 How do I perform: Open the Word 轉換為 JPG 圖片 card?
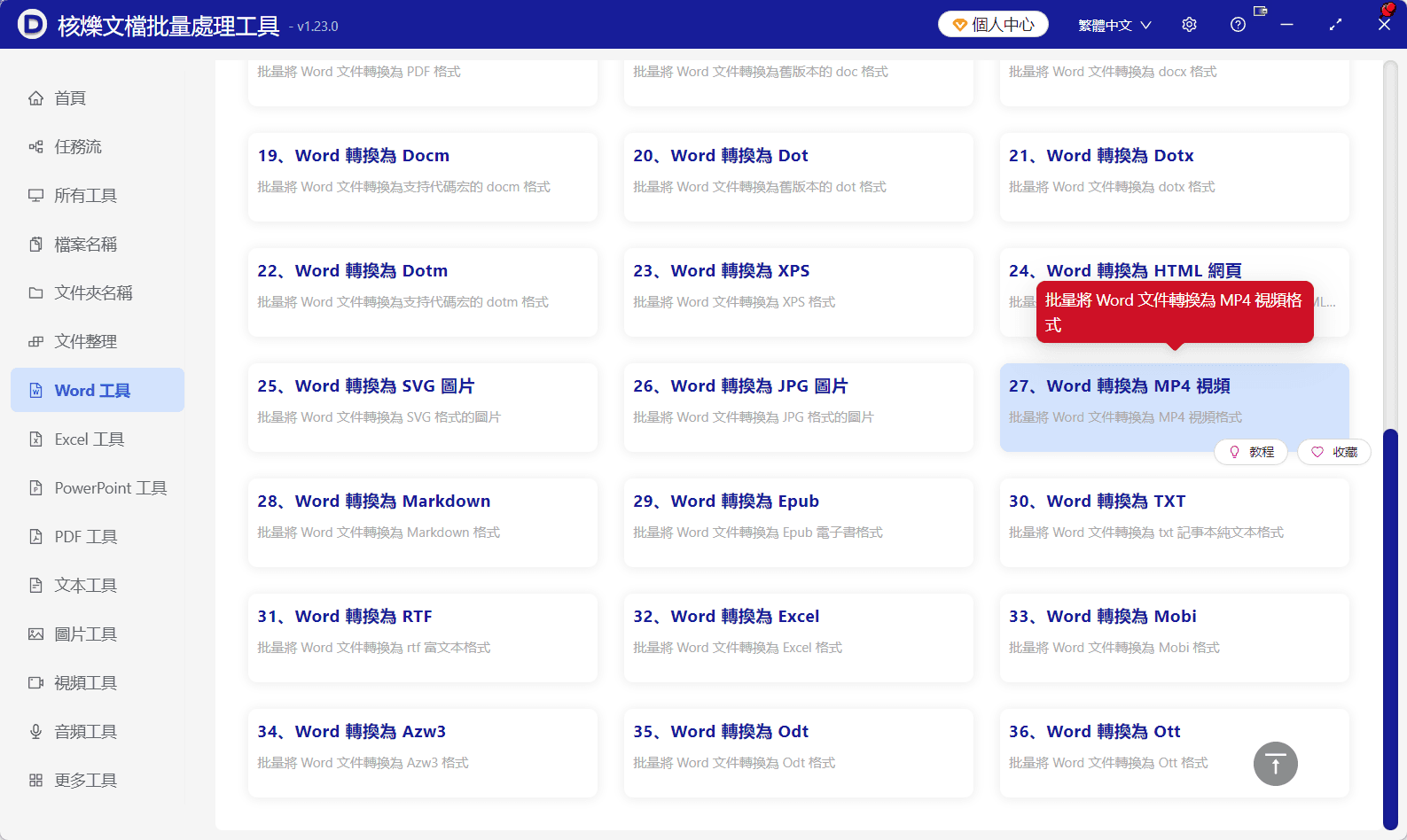799,408
